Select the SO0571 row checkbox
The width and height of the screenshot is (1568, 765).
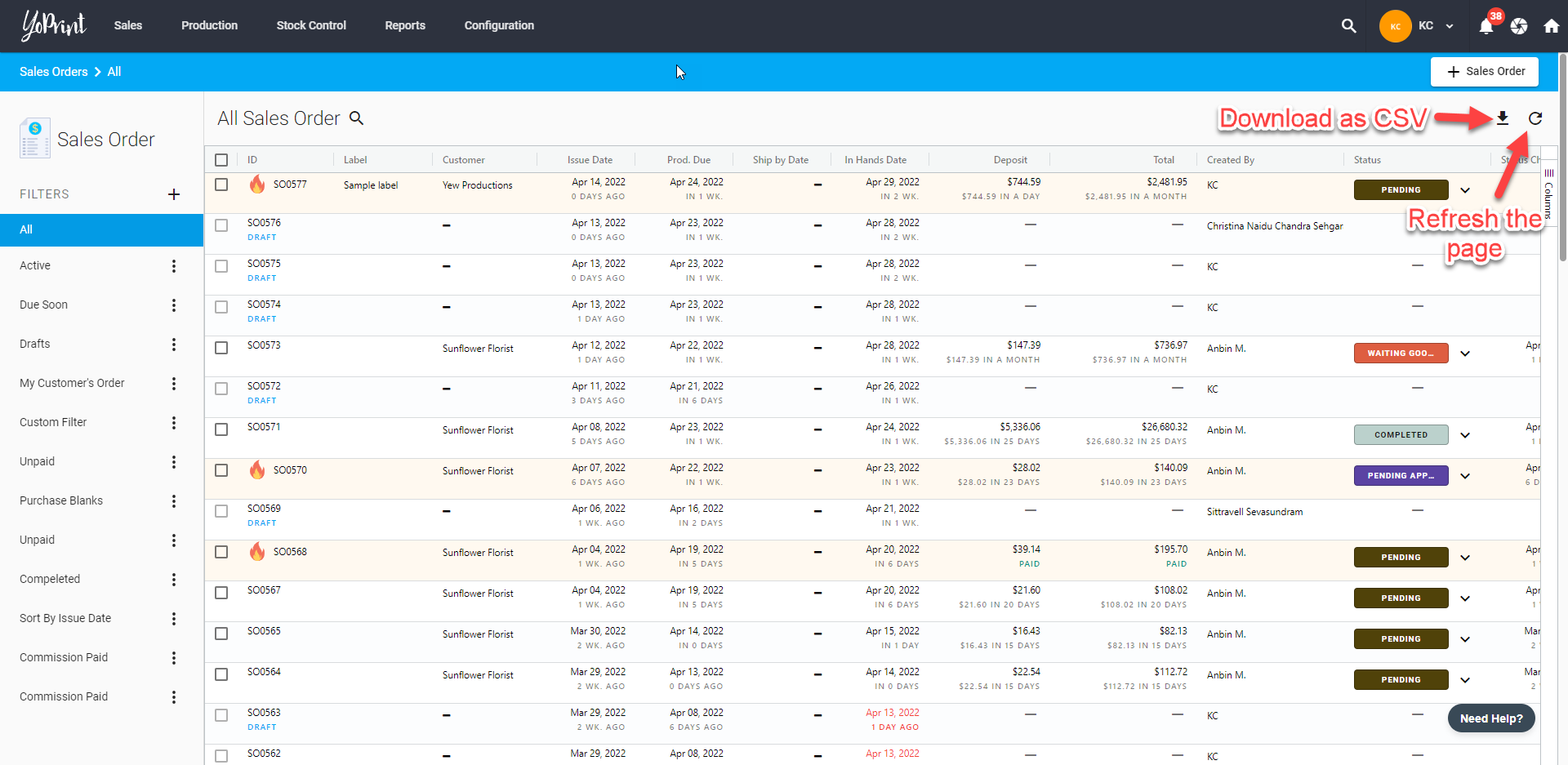click(221, 429)
